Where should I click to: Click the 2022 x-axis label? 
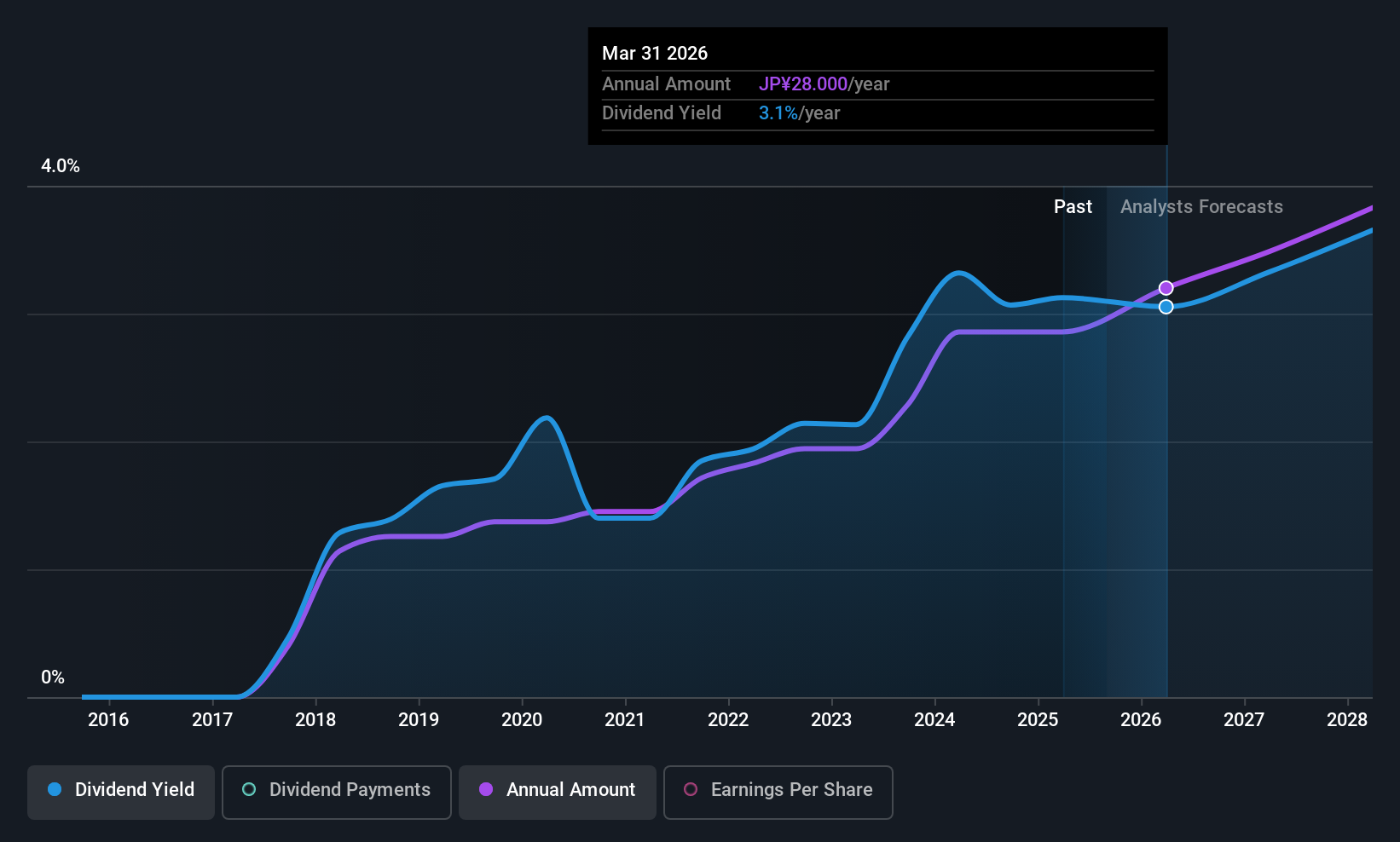pos(728,720)
